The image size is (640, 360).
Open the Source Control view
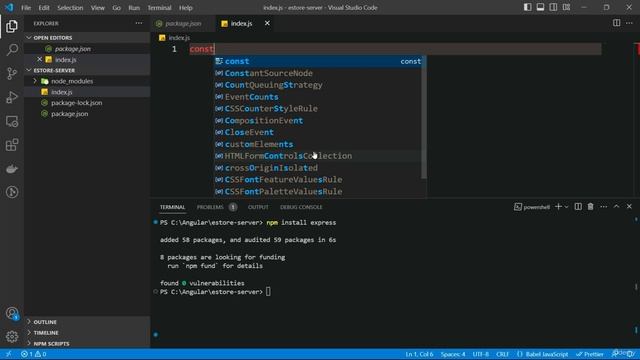(12, 73)
